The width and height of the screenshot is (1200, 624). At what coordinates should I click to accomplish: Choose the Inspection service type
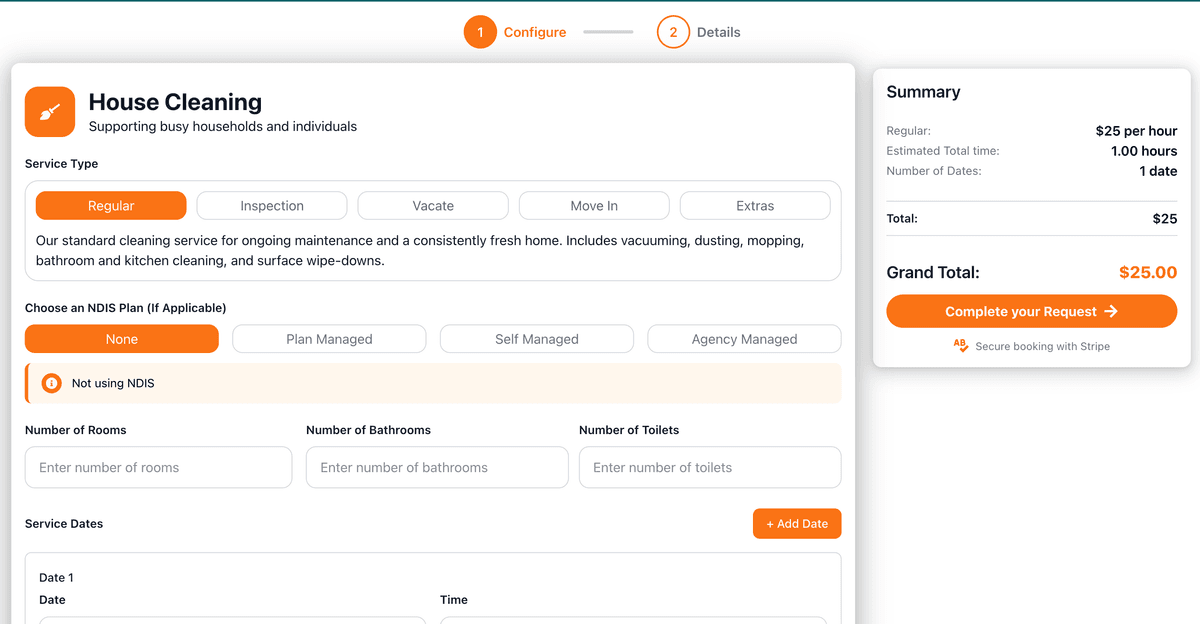(272, 206)
